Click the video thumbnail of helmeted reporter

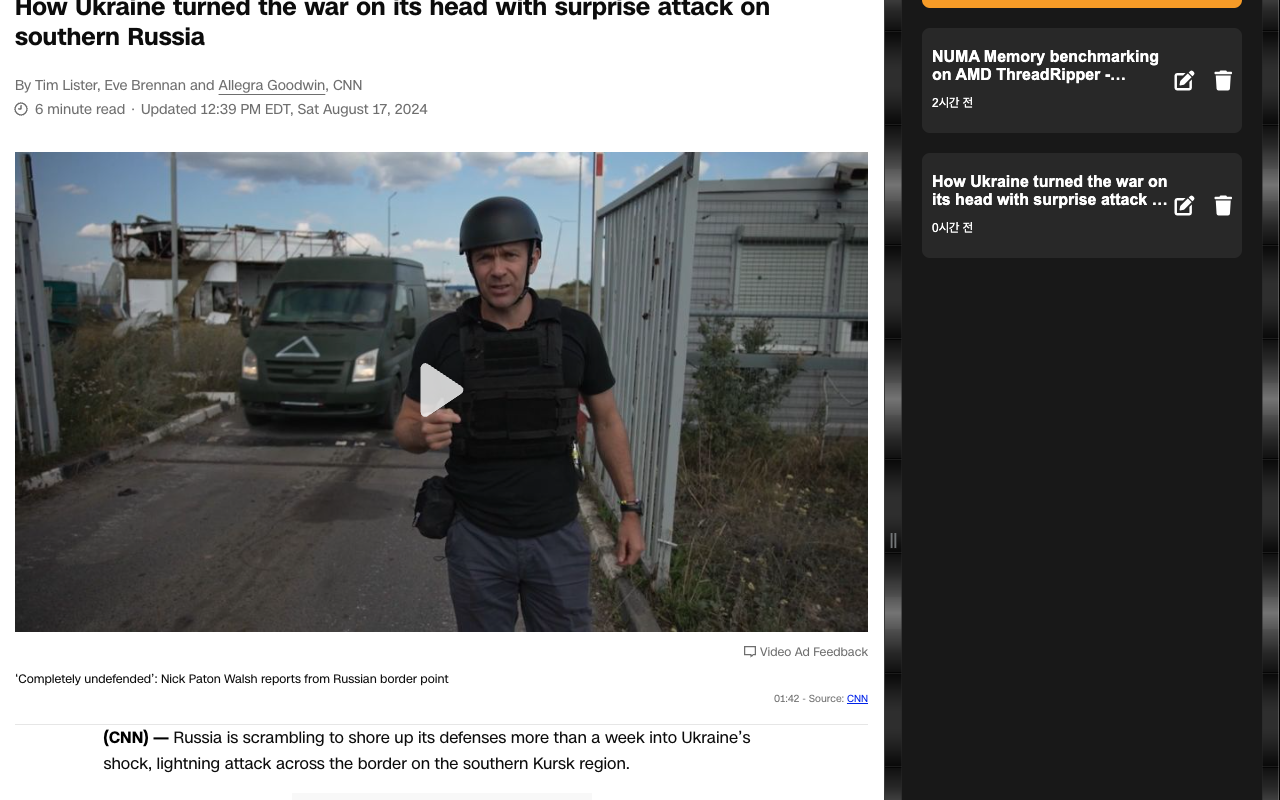pos(441,392)
